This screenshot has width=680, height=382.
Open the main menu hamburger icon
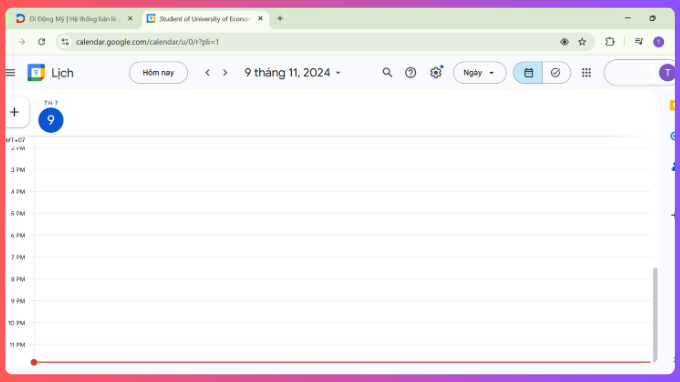(x=10, y=73)
